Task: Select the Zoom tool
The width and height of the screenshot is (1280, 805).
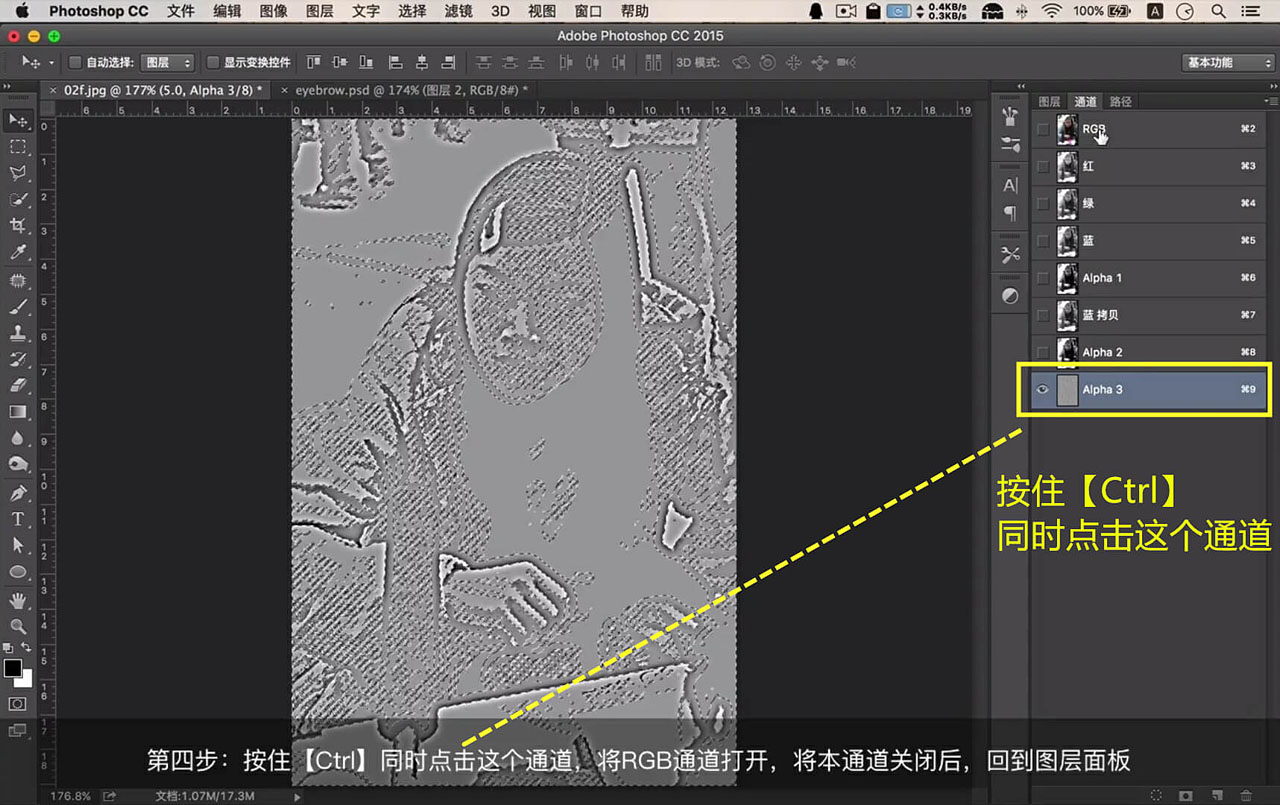Action: tap(17, 626)
